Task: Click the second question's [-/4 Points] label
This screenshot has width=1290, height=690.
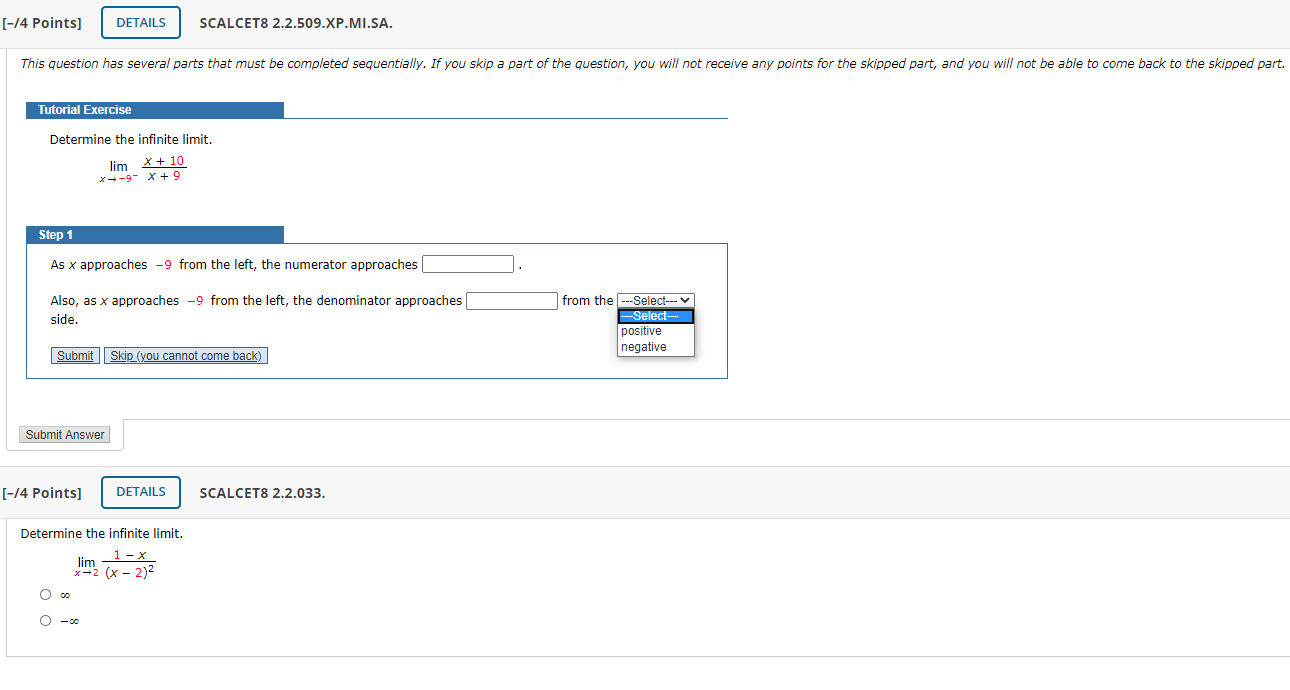Action: [x=42, y=493]
